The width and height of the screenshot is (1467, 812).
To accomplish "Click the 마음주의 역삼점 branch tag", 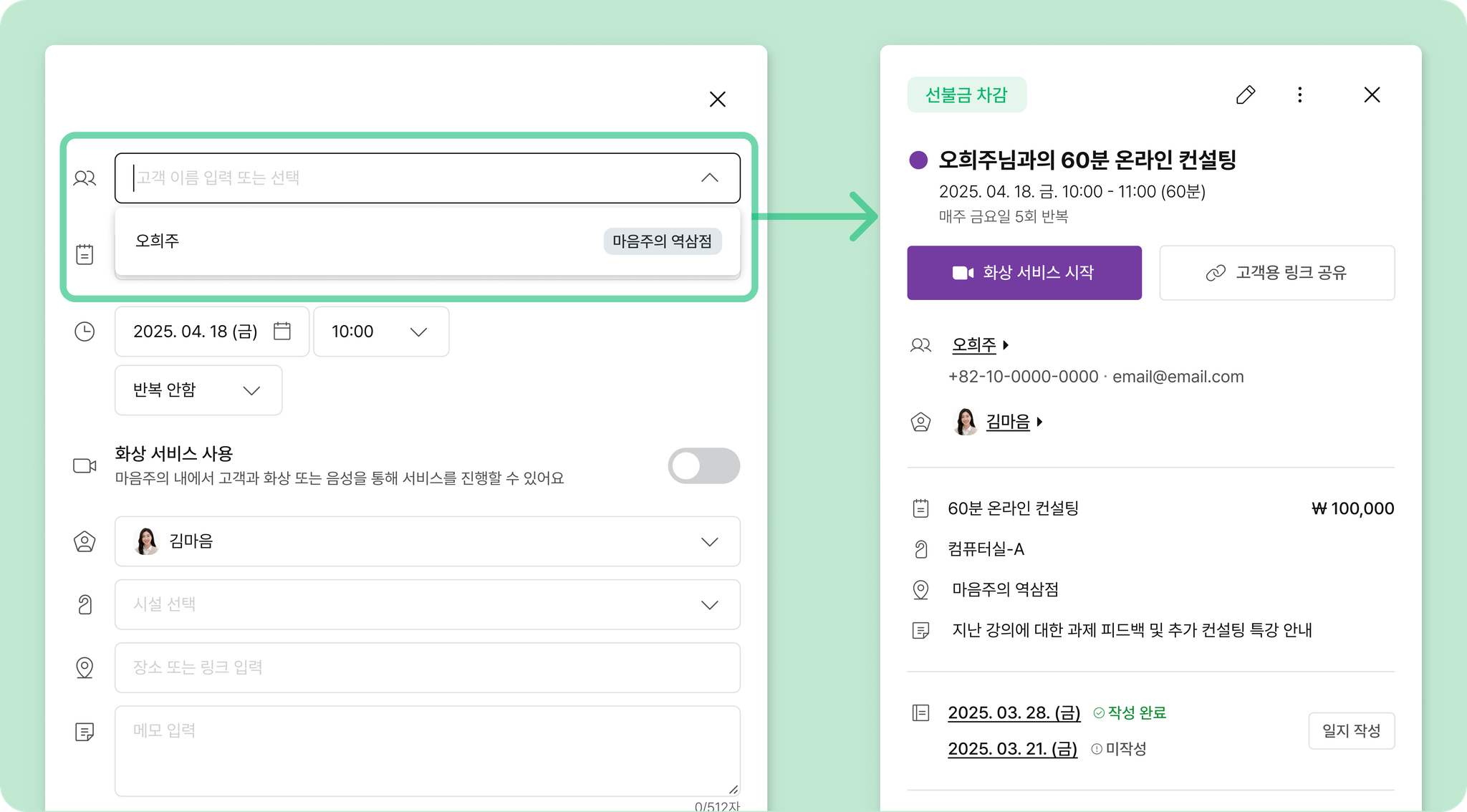I will (663, 241).
